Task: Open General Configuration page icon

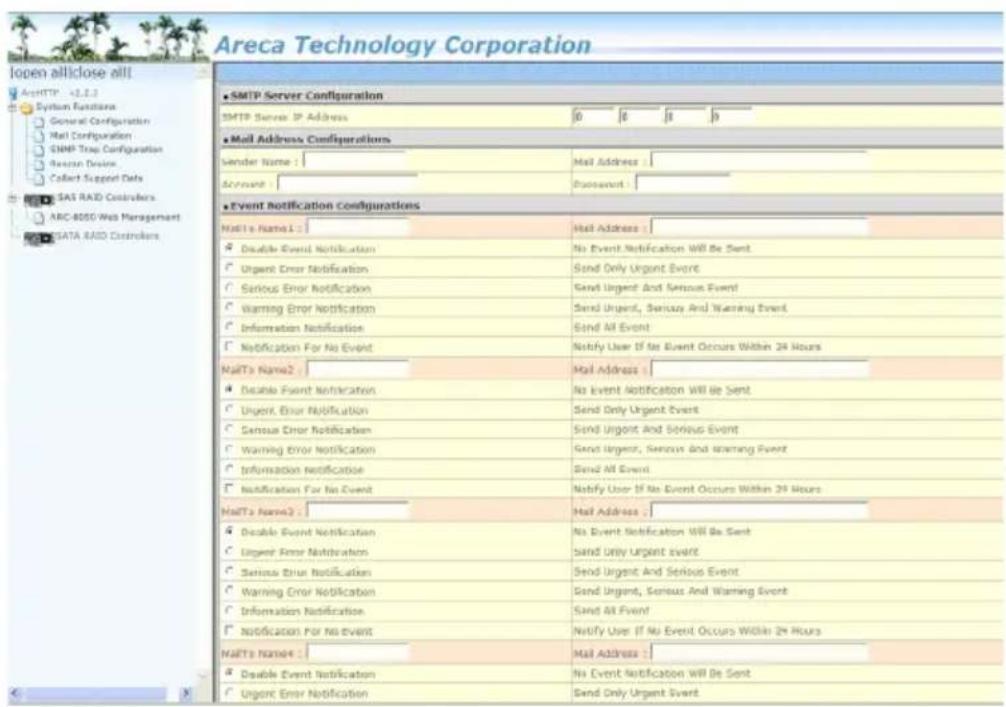Action: pos(40,122)
